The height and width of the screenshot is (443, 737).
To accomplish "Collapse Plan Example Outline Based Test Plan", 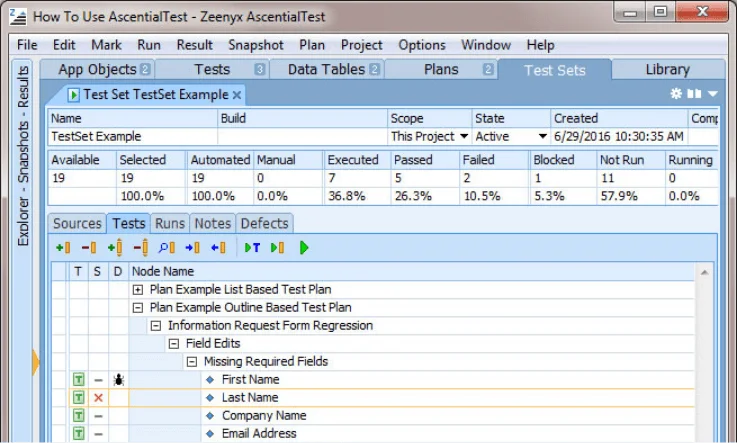I will click(x=138, y=308).
